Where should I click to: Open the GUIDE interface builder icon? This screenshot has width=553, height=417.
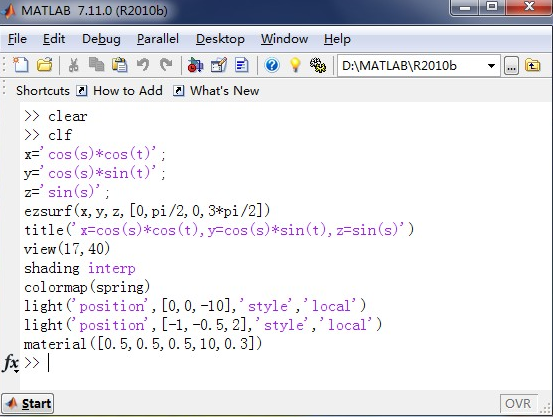[x=219, y=65]
